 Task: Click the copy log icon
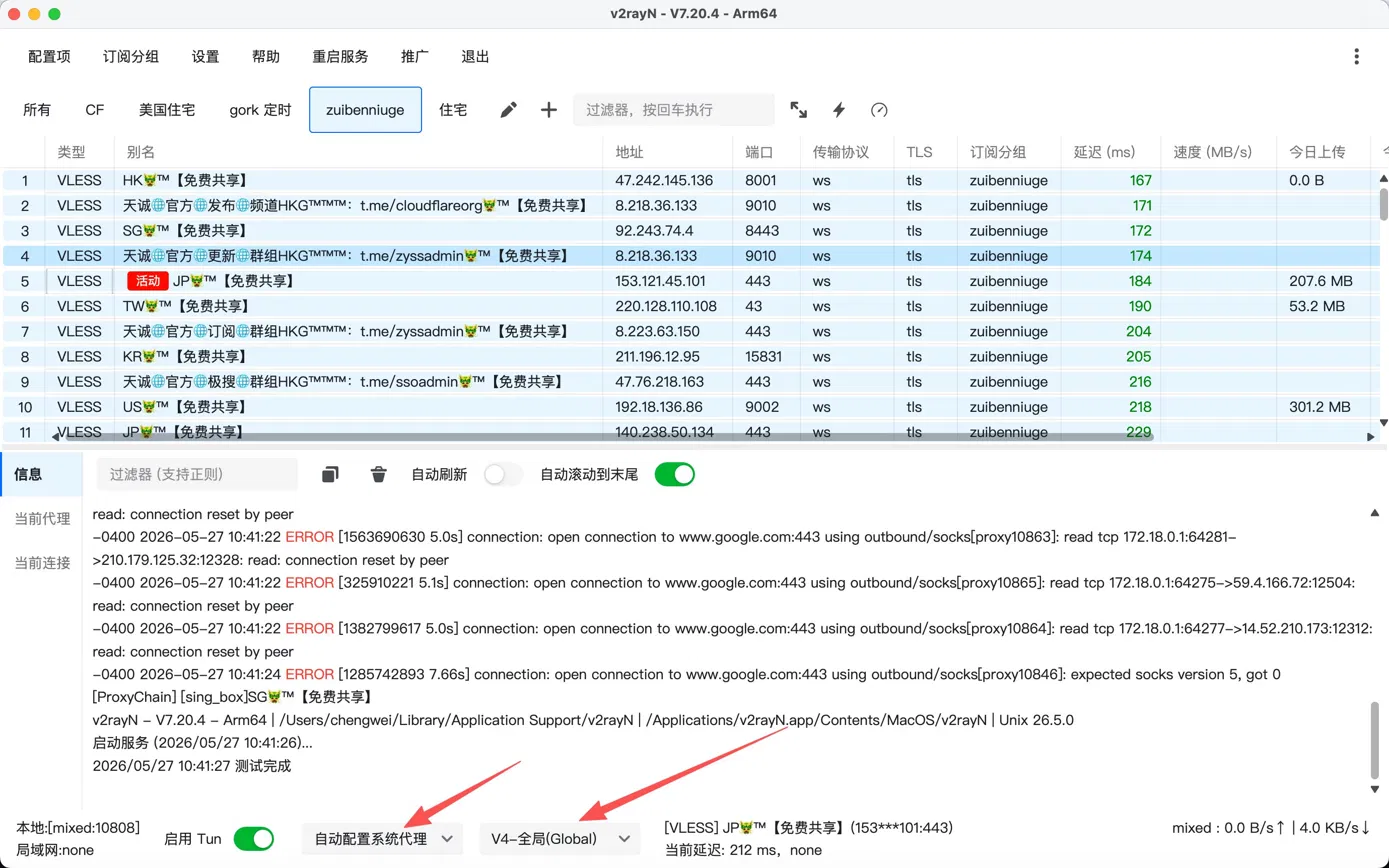click(330, 474)
